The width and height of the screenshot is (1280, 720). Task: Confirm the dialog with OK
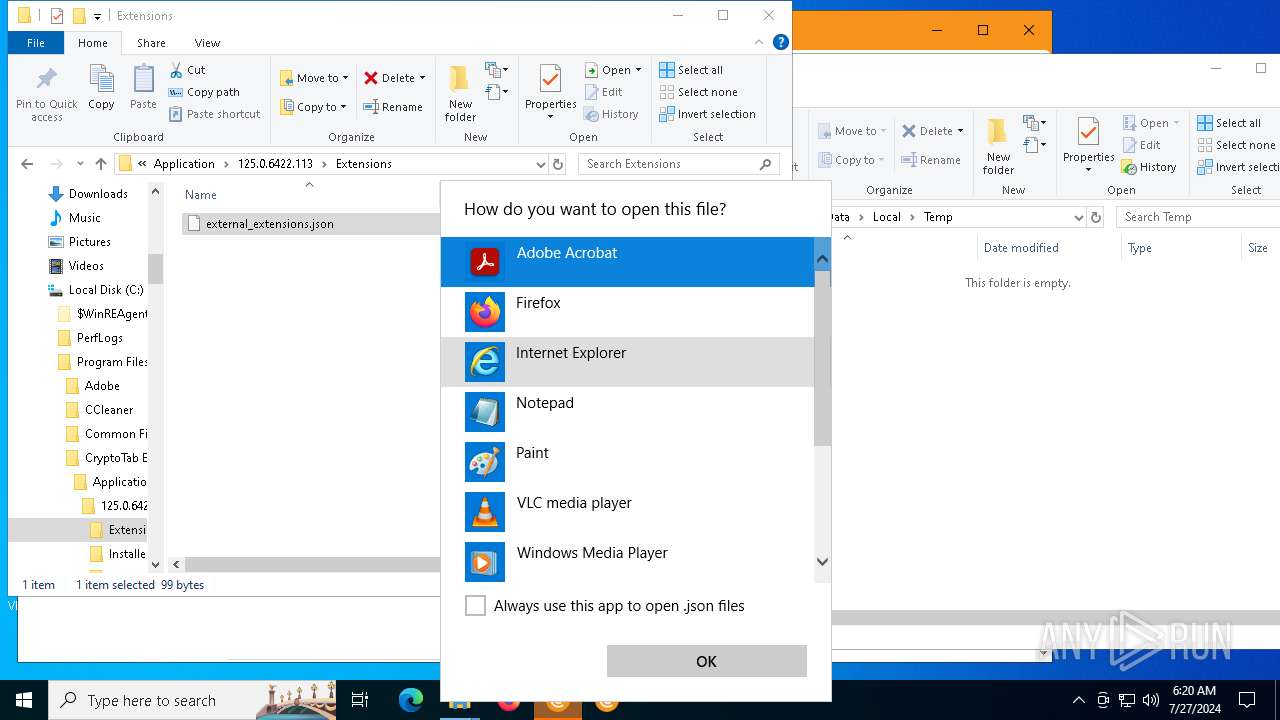point(706,661)
